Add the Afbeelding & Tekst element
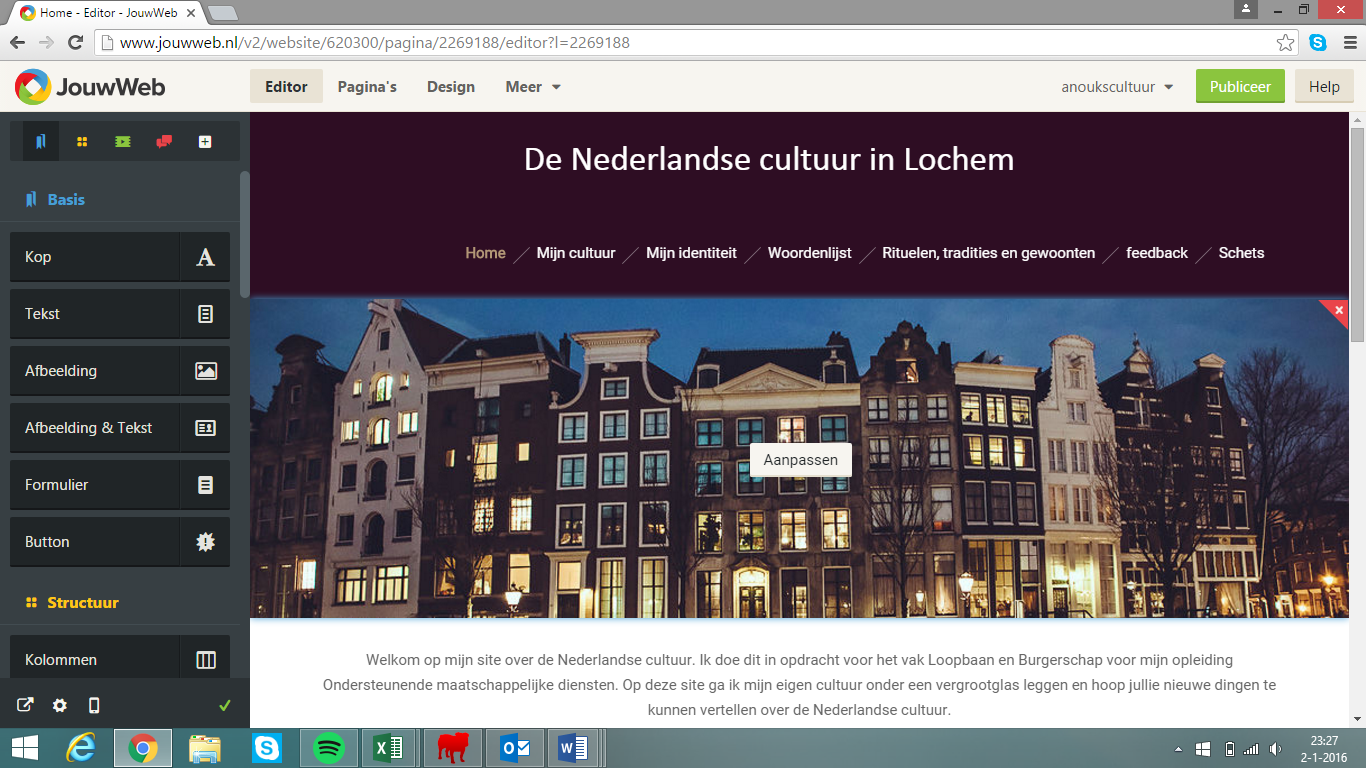Screen dimensions: 1366x768 (x=120, y=428)
